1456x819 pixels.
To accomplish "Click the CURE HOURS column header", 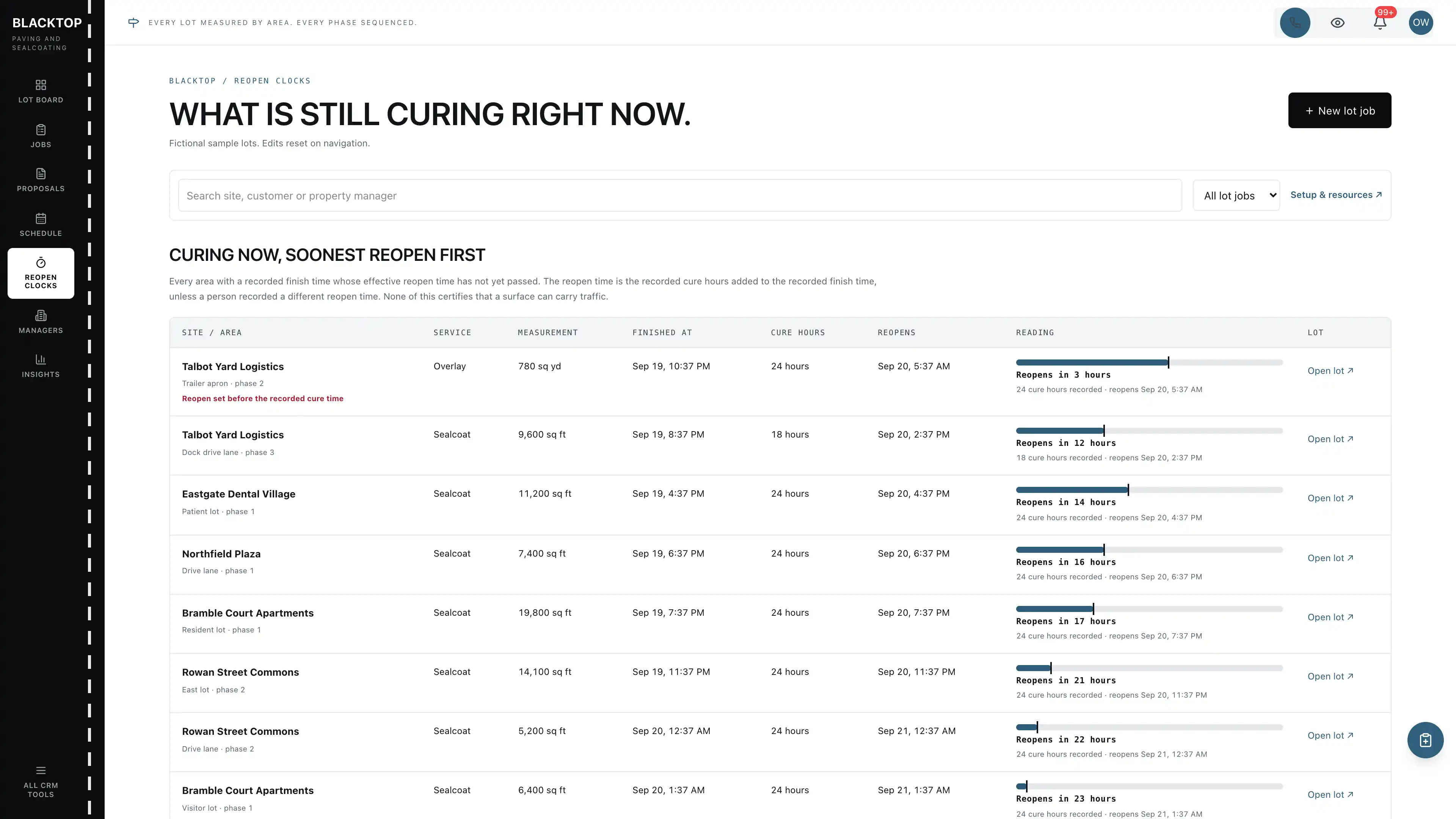I will [x=797, y=333].
